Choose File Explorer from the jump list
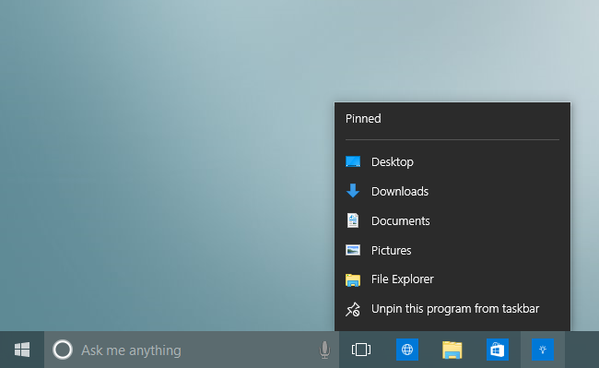The height and width of the screenshot is (368, 599). (452, 279)
